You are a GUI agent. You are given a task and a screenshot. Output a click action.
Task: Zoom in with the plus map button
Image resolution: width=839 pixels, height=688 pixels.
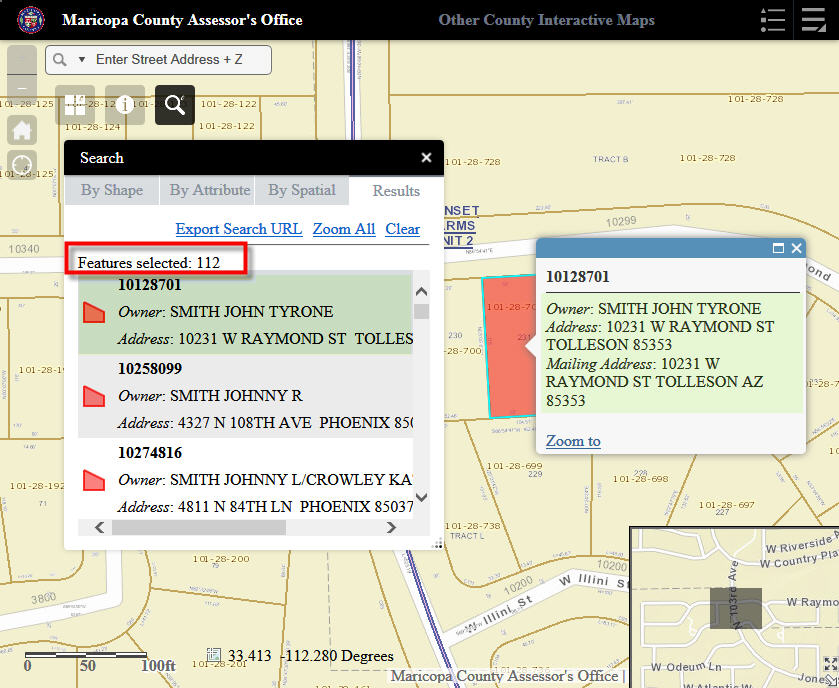tap(22, 59)
